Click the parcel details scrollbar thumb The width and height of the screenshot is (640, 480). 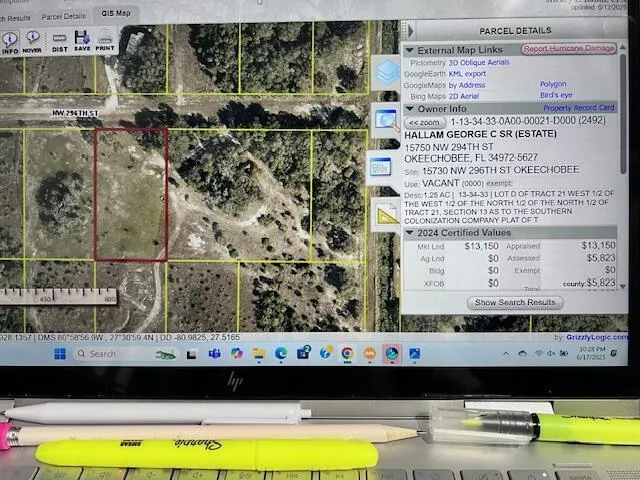(x=623, y=113)
